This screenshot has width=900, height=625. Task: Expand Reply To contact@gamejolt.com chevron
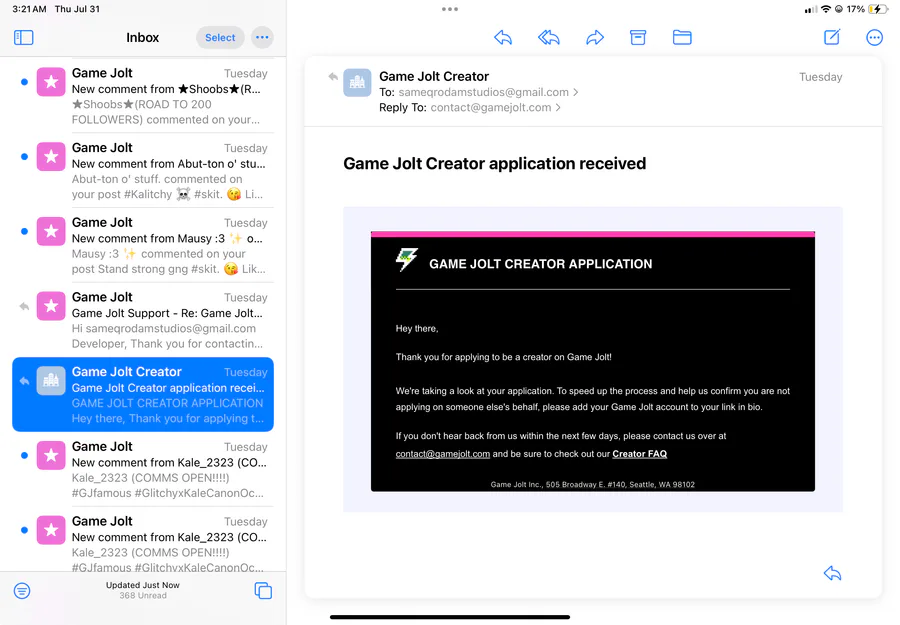tap(558, 107)
